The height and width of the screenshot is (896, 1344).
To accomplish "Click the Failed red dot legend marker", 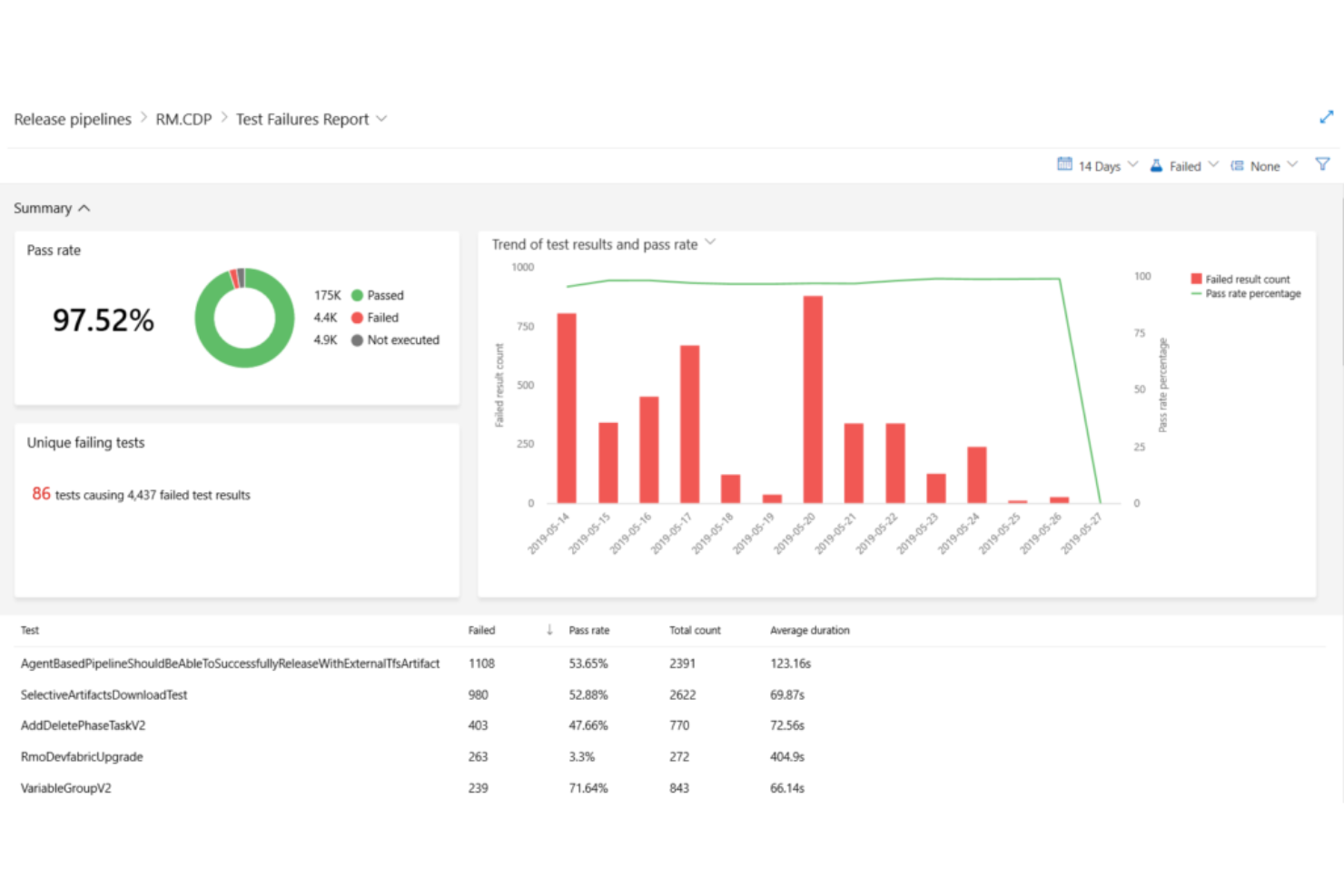I will [x=356, y=318].
